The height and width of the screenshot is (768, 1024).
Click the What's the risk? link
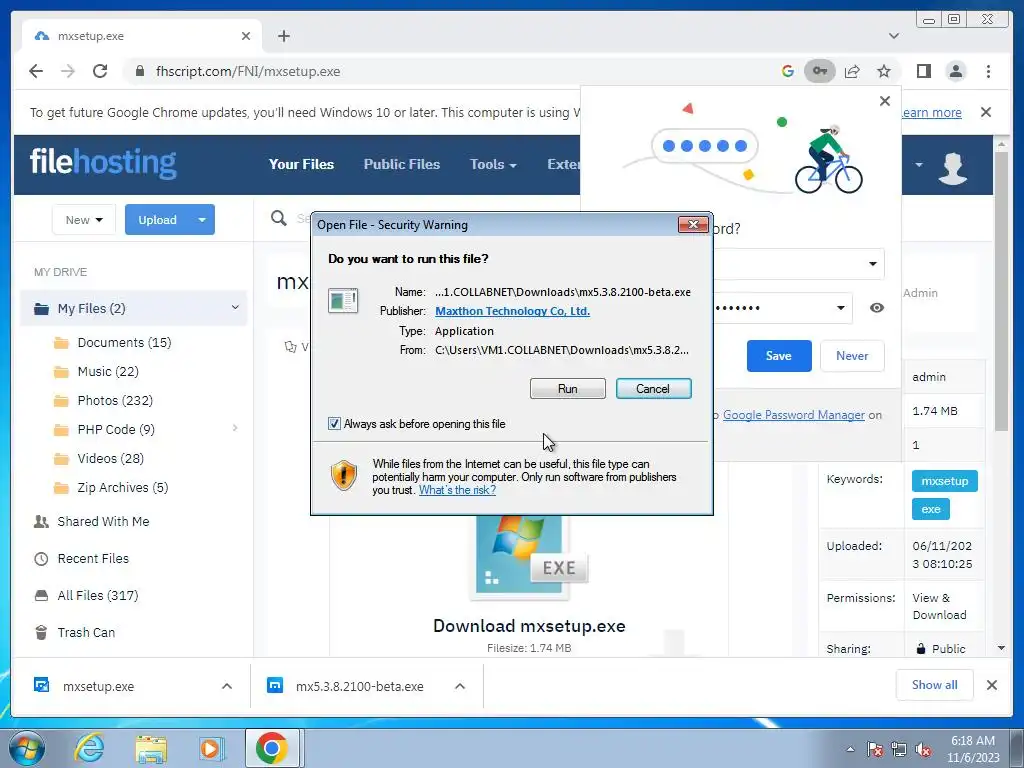coord(457,490)
